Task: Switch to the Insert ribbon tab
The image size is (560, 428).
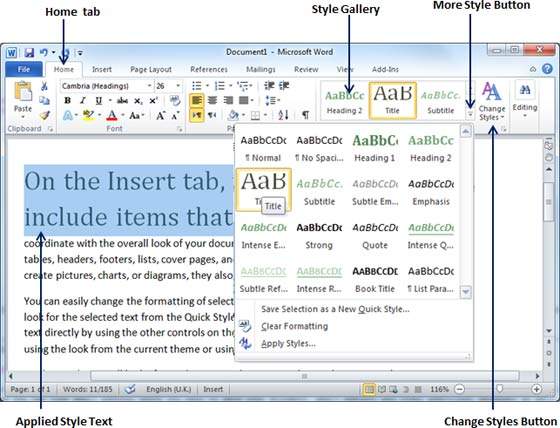Action: click(102, 69)
